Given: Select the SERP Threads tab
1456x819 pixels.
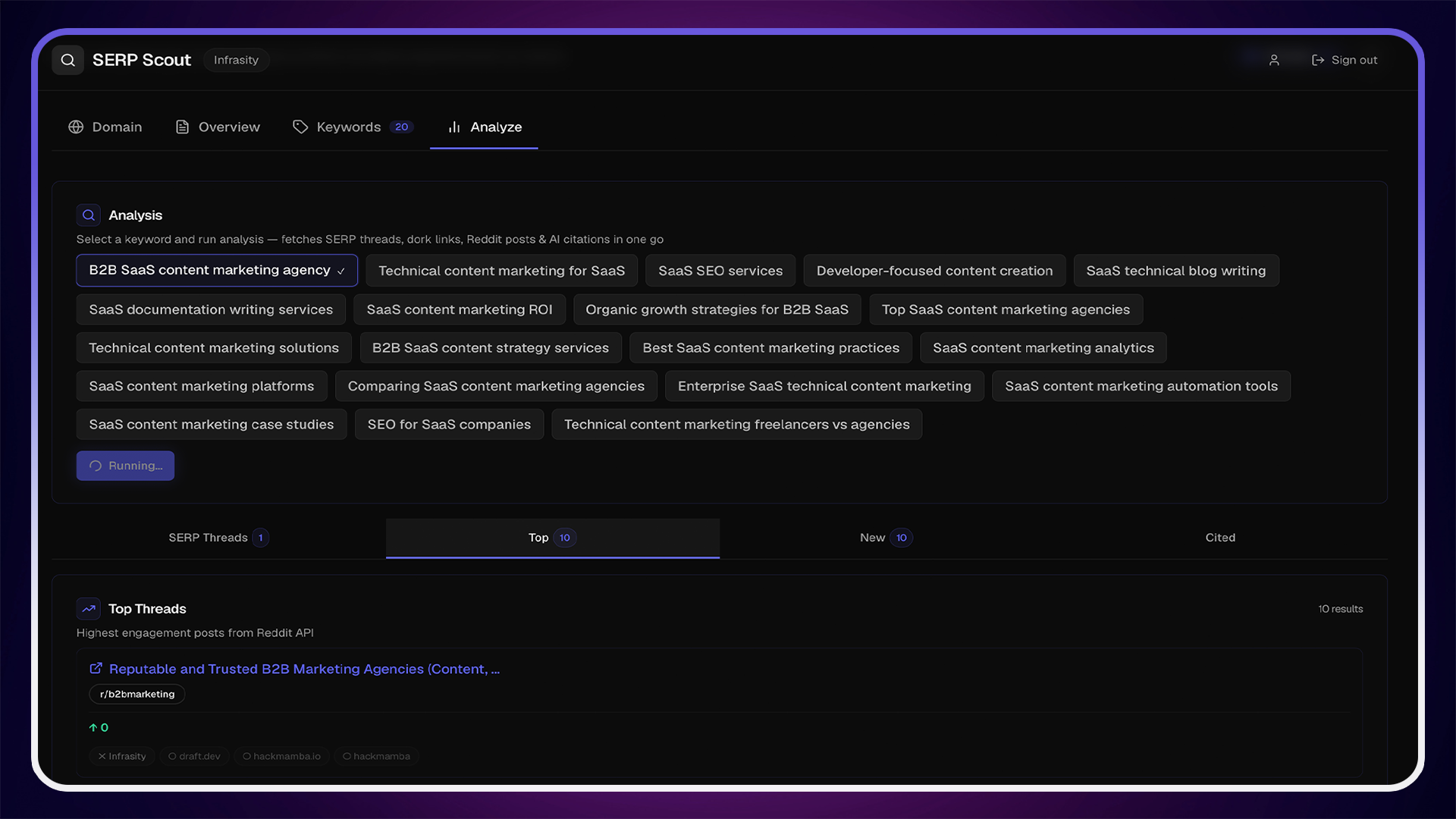Looking at the screenshot, I should 218,538.
